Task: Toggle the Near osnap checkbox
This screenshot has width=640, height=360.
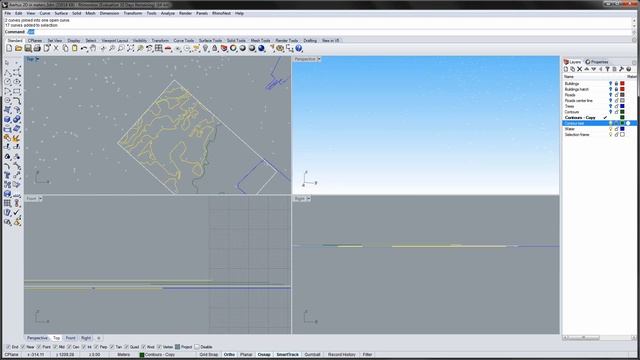Action: point(23,347)
